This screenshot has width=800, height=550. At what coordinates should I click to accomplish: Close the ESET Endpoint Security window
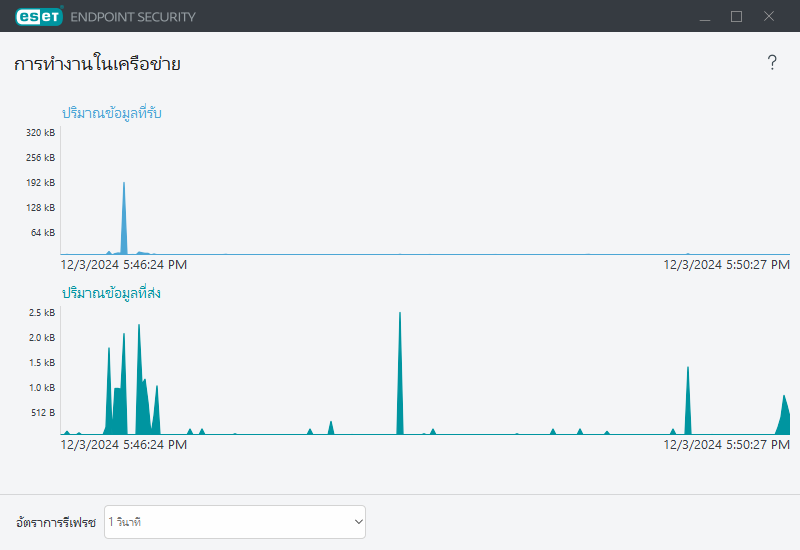pos(768,16)
